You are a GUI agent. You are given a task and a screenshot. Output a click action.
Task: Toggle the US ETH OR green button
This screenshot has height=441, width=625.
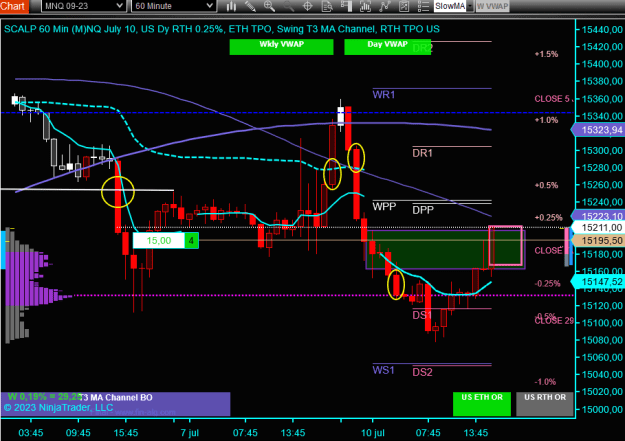pyautogui.click(x=482, y=404)
